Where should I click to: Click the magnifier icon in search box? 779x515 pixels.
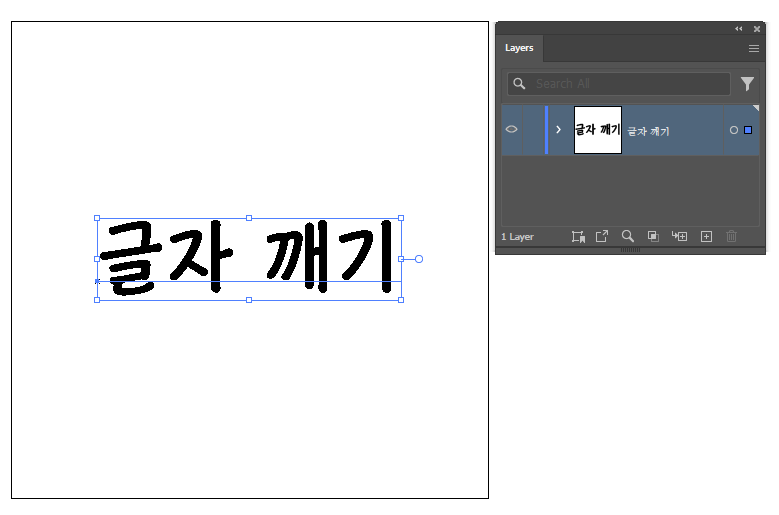click(519, 83)
